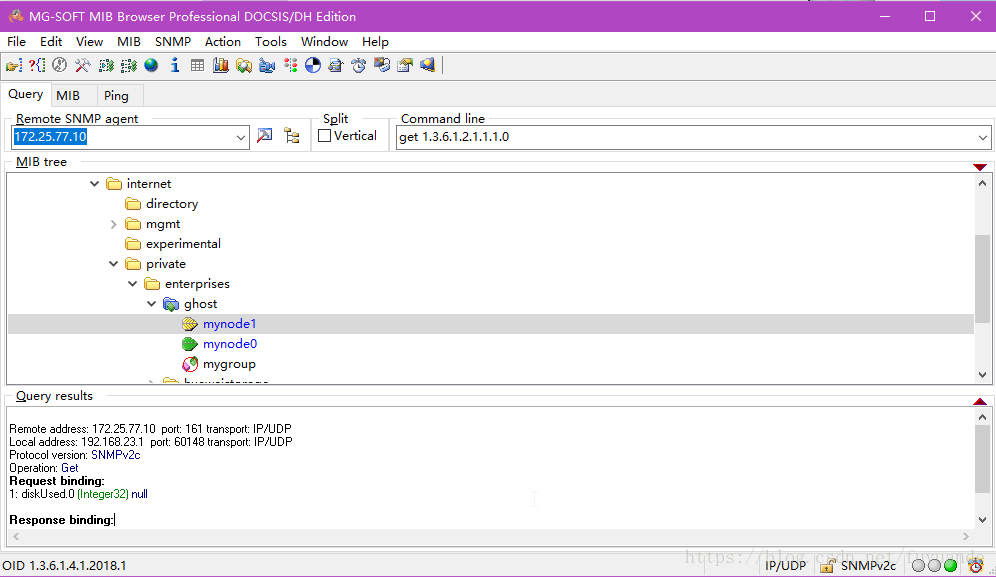The width and height of the screenshot is (996, 577).
Task: Open the Remote SNMP agent dropdown
Action: tap(241, 137)
